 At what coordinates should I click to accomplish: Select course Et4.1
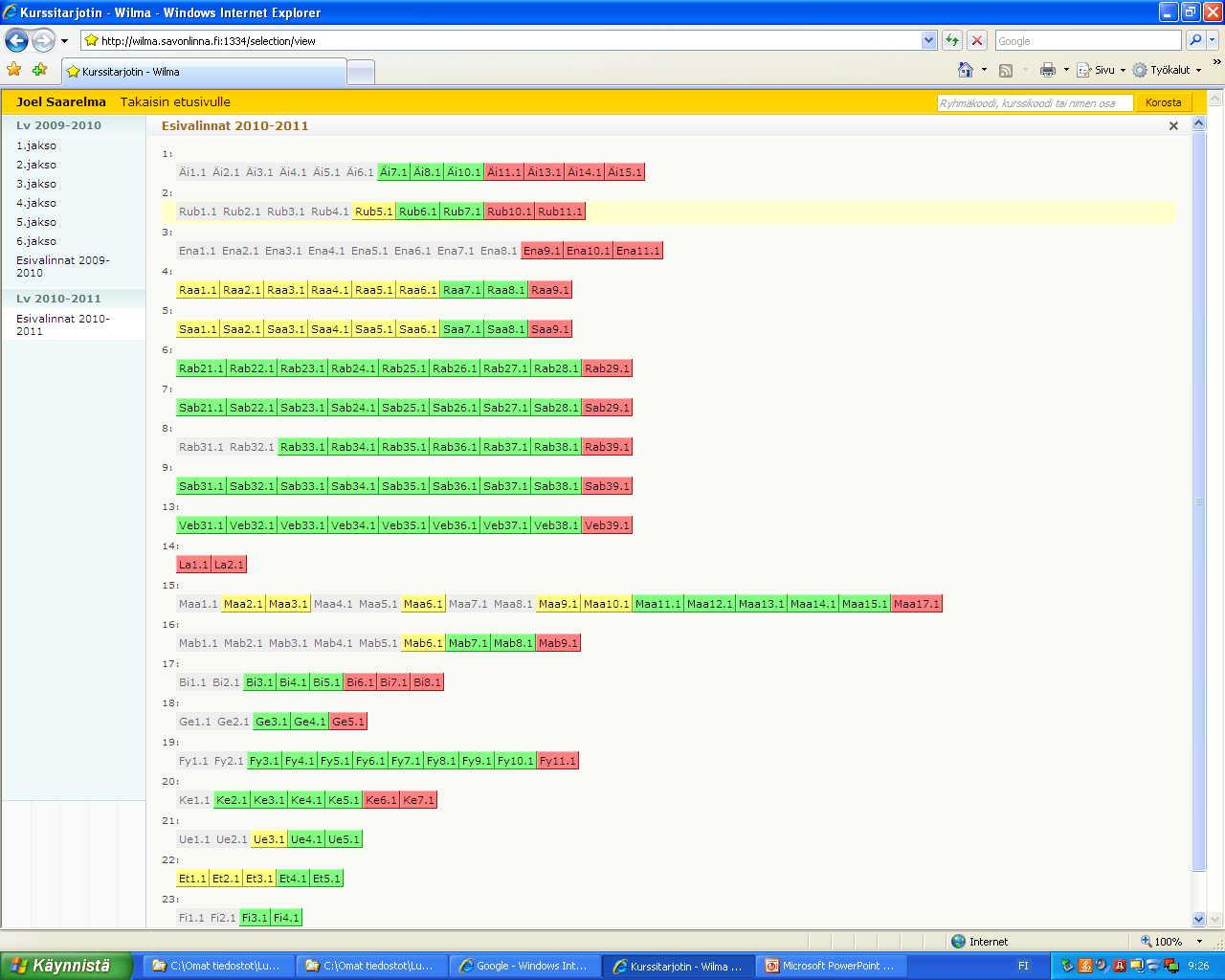[293, 879]
